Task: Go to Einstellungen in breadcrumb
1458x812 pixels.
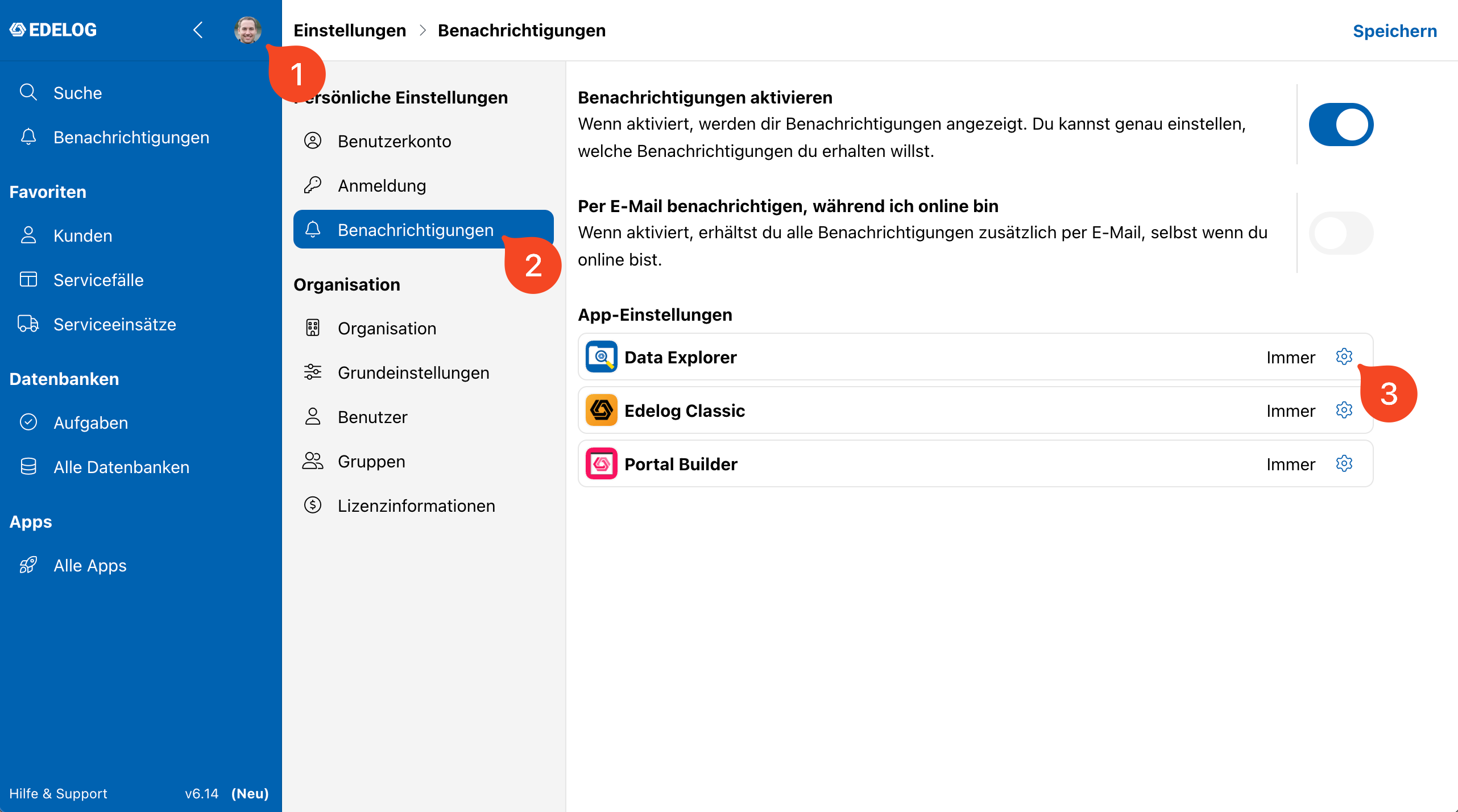Action: (350, 30)
